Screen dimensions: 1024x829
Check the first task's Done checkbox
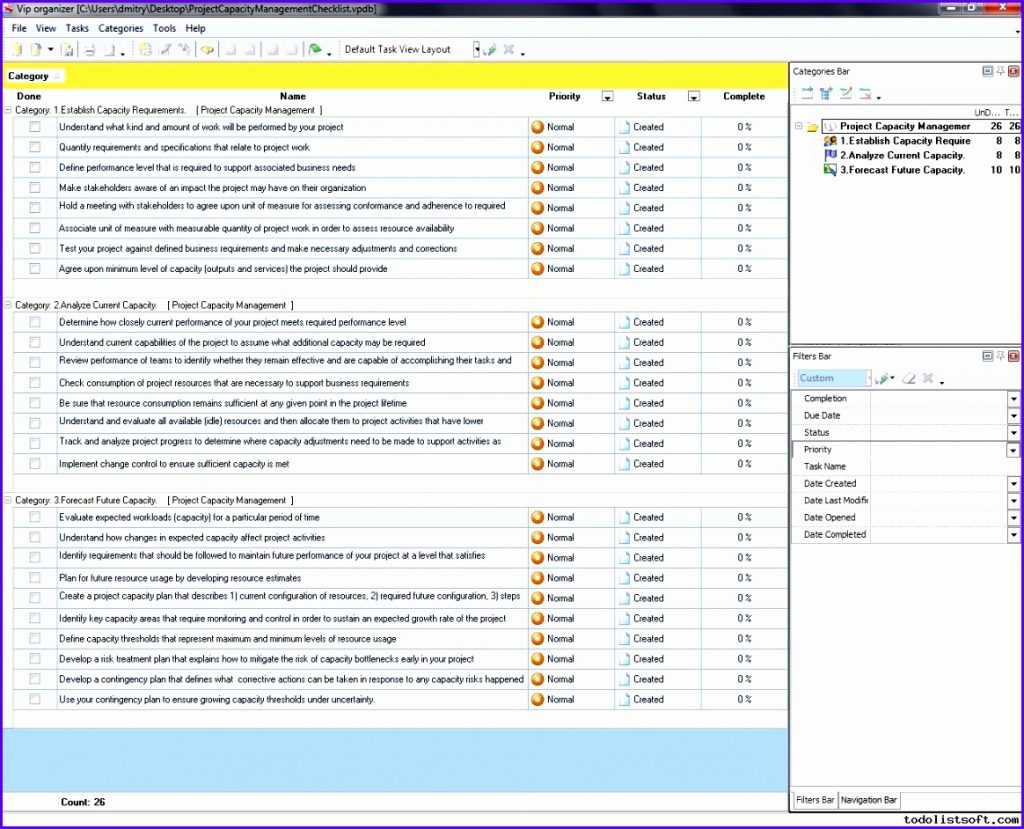point(34,127)
